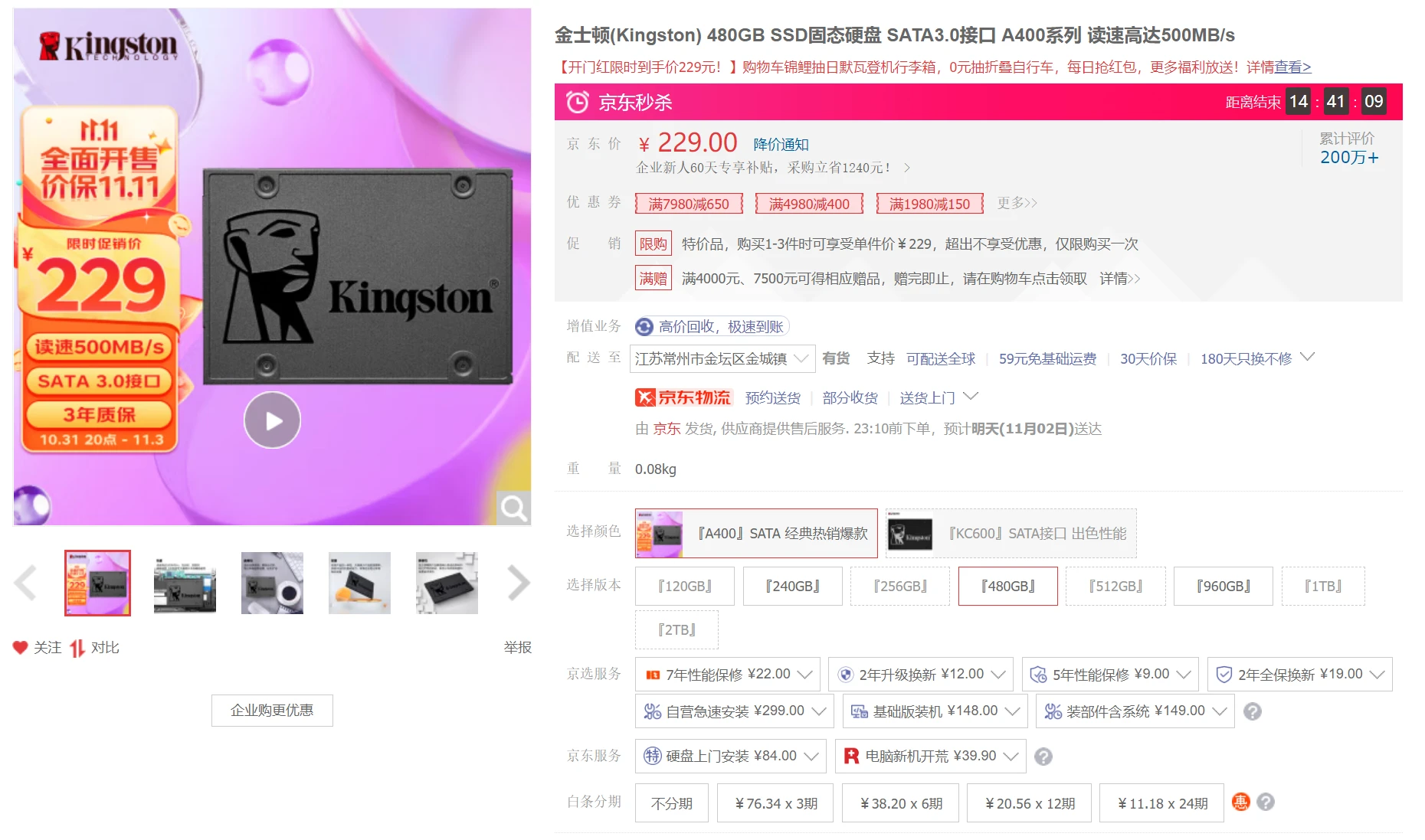Click the heart 关注 icon
1425x840 pixels.
click(x=21, y=648)
